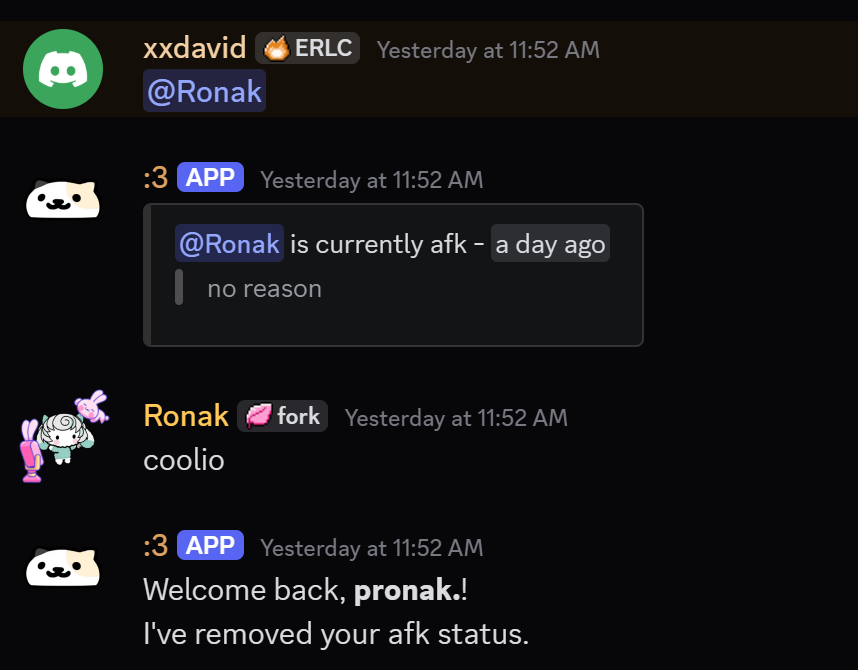Click the 'coolio' message text
Viewport: 858px width, 670px height.
(184, 459)
